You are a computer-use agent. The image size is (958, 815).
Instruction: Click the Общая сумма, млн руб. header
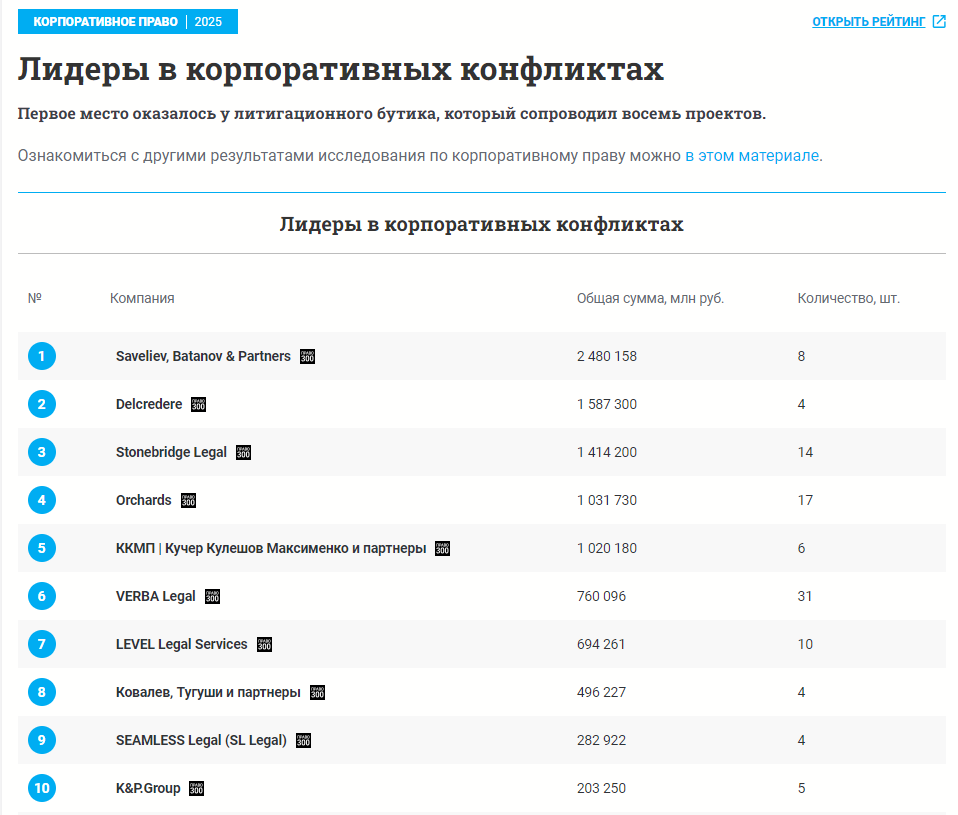[650, 298]
